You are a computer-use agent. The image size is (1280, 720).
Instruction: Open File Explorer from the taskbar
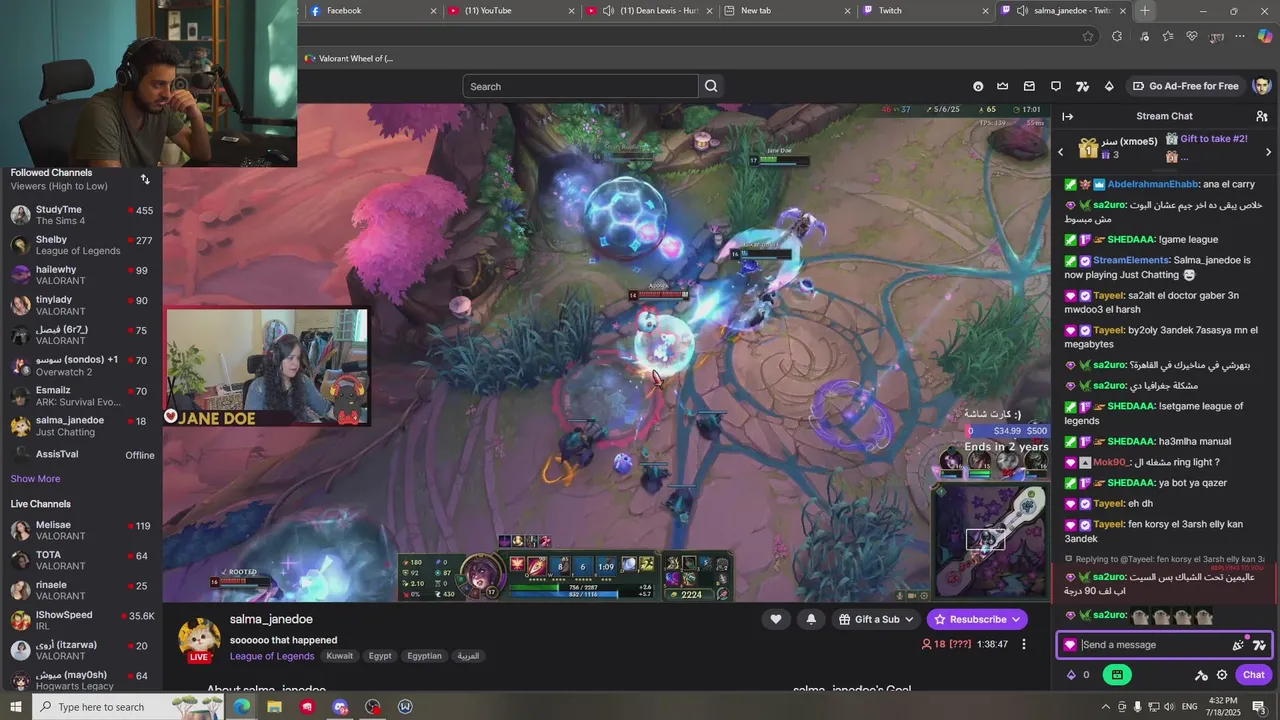pos(274,707)
